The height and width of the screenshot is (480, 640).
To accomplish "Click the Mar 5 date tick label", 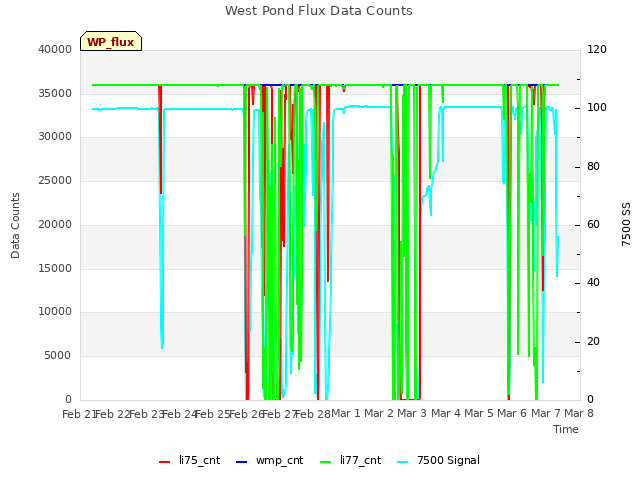I will 479,413.
